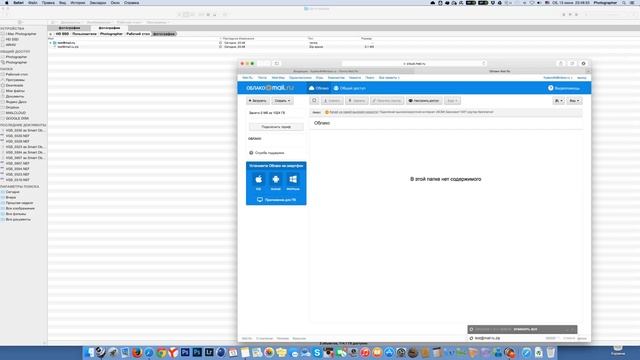Screen dimensions: 640x360
Task: Open the Вид view dropdown
Action: point(574,100)
